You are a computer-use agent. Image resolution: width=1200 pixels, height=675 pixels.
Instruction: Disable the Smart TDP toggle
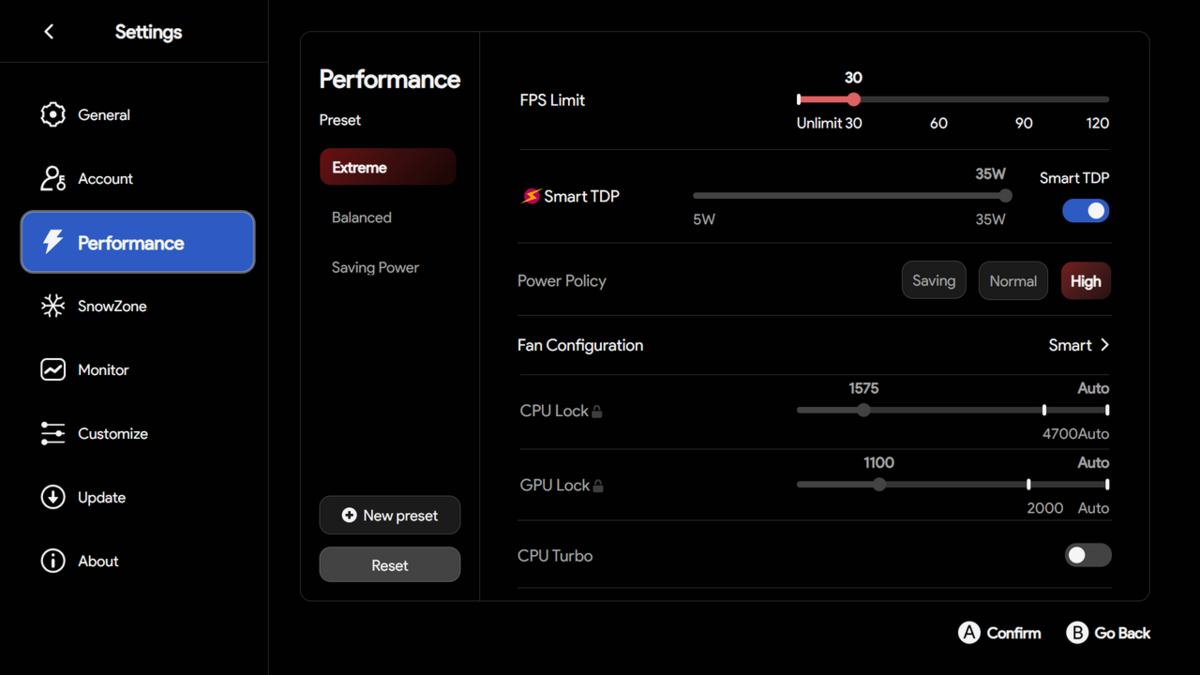1086,211
